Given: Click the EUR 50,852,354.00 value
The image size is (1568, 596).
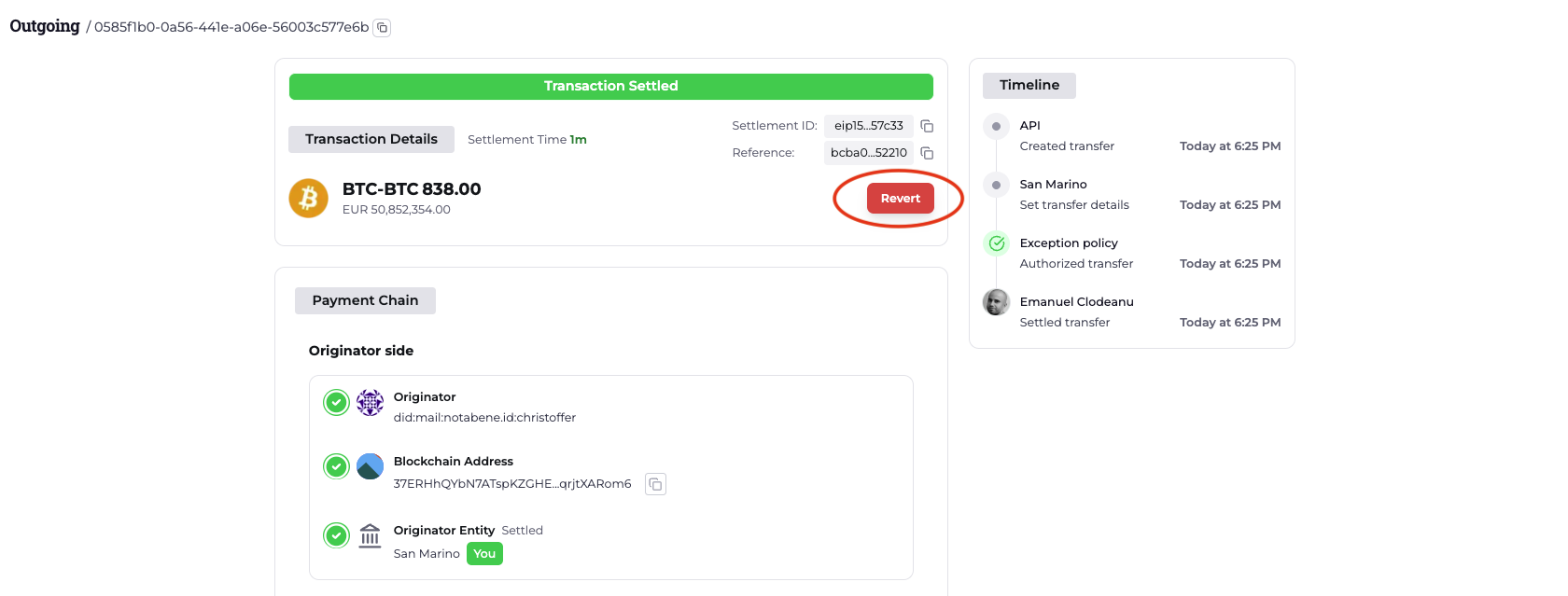Looking at the screenshot, I should tap(397, 210).
